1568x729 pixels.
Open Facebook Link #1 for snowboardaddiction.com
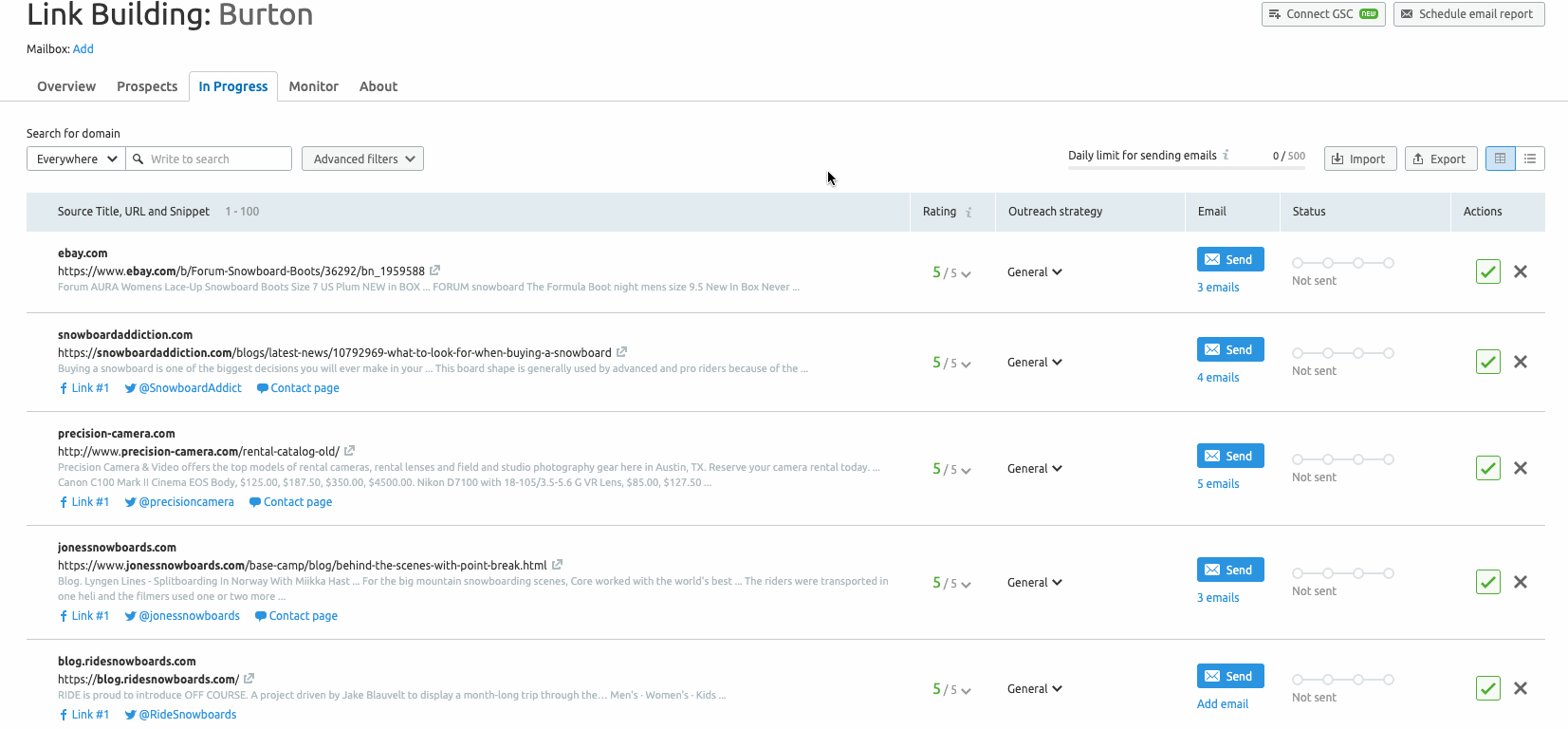click(x=83, y=388)
